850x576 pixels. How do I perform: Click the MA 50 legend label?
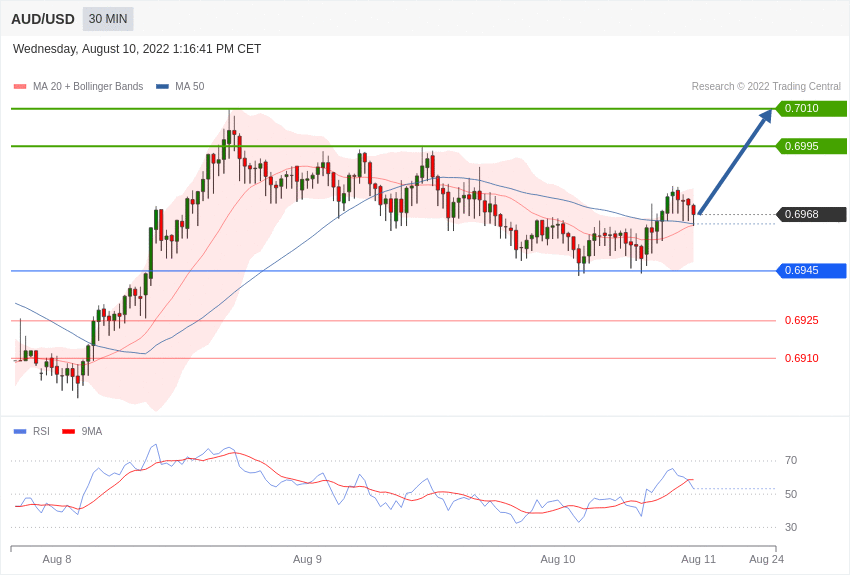click(190, 86)
